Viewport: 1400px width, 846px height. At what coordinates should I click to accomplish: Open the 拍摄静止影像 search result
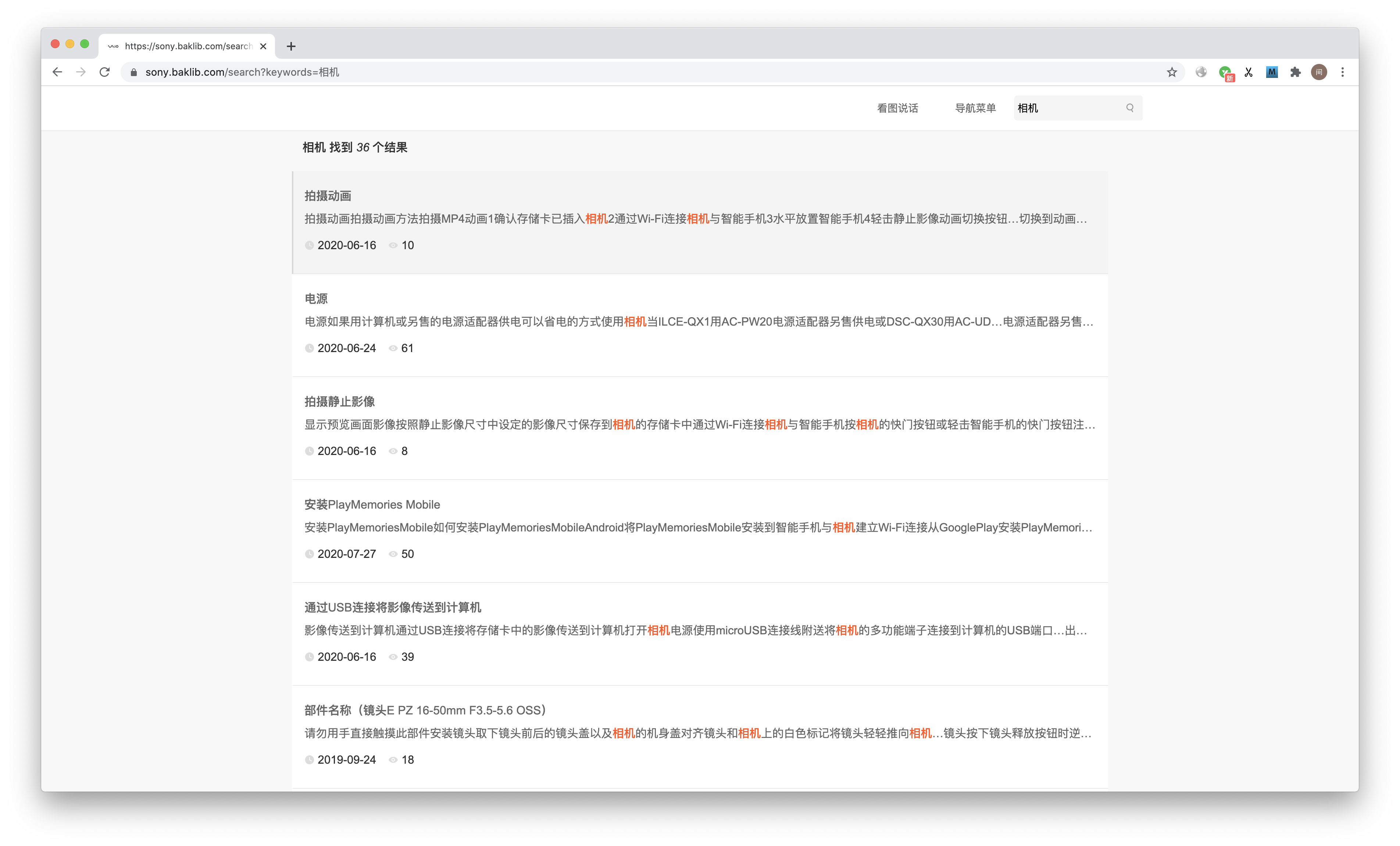coord(340,401)
